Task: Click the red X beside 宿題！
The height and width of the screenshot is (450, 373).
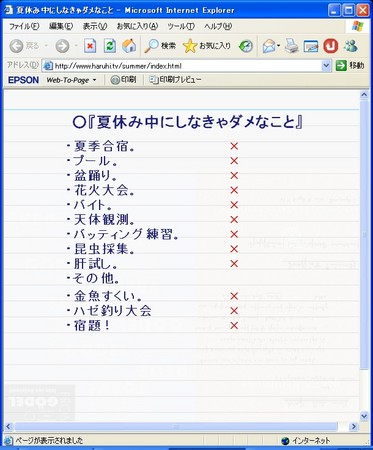Action: click(234, 325)
